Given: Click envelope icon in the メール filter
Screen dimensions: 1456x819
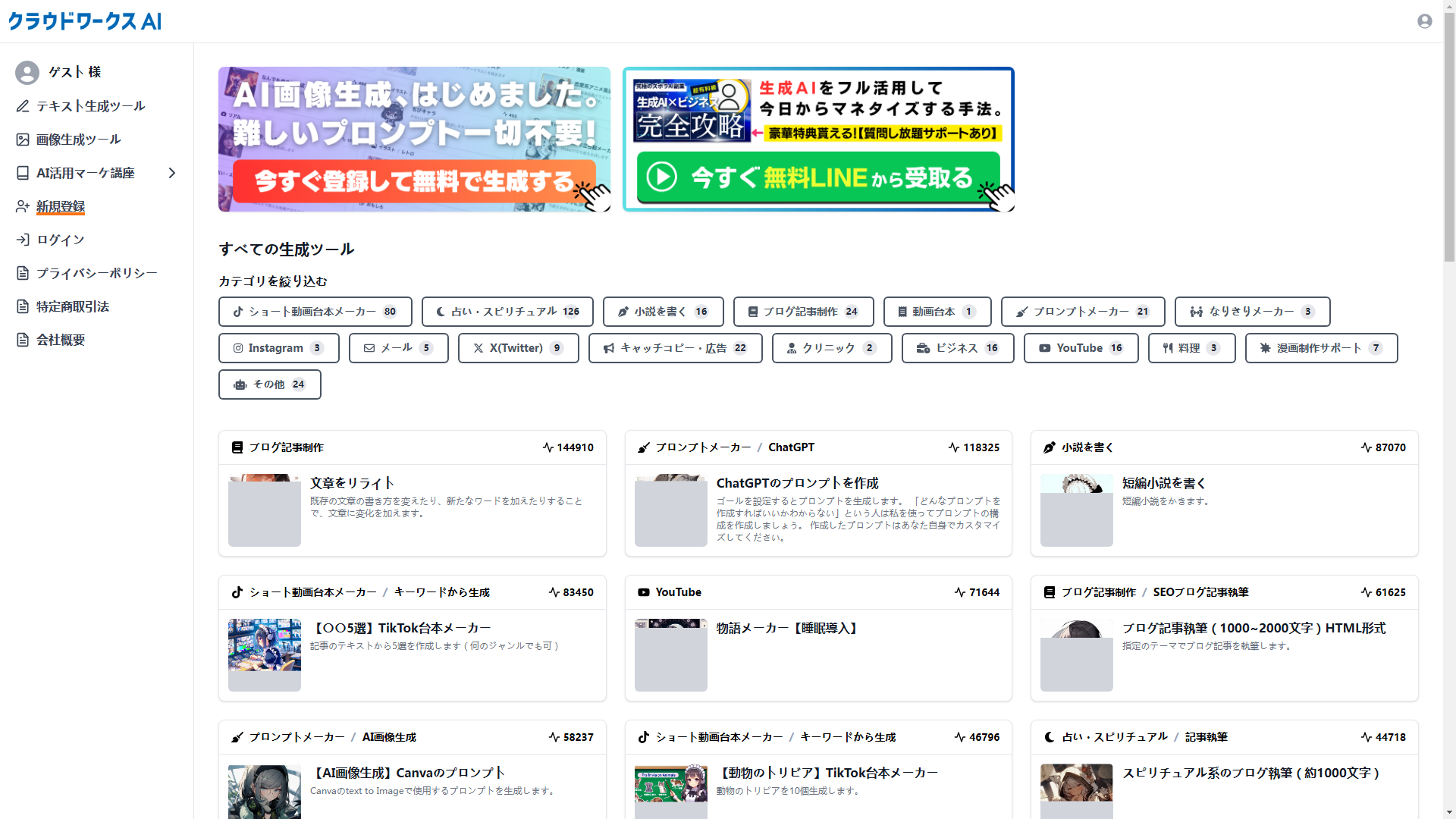Looking at the screenshot, I should coord(369,348).
